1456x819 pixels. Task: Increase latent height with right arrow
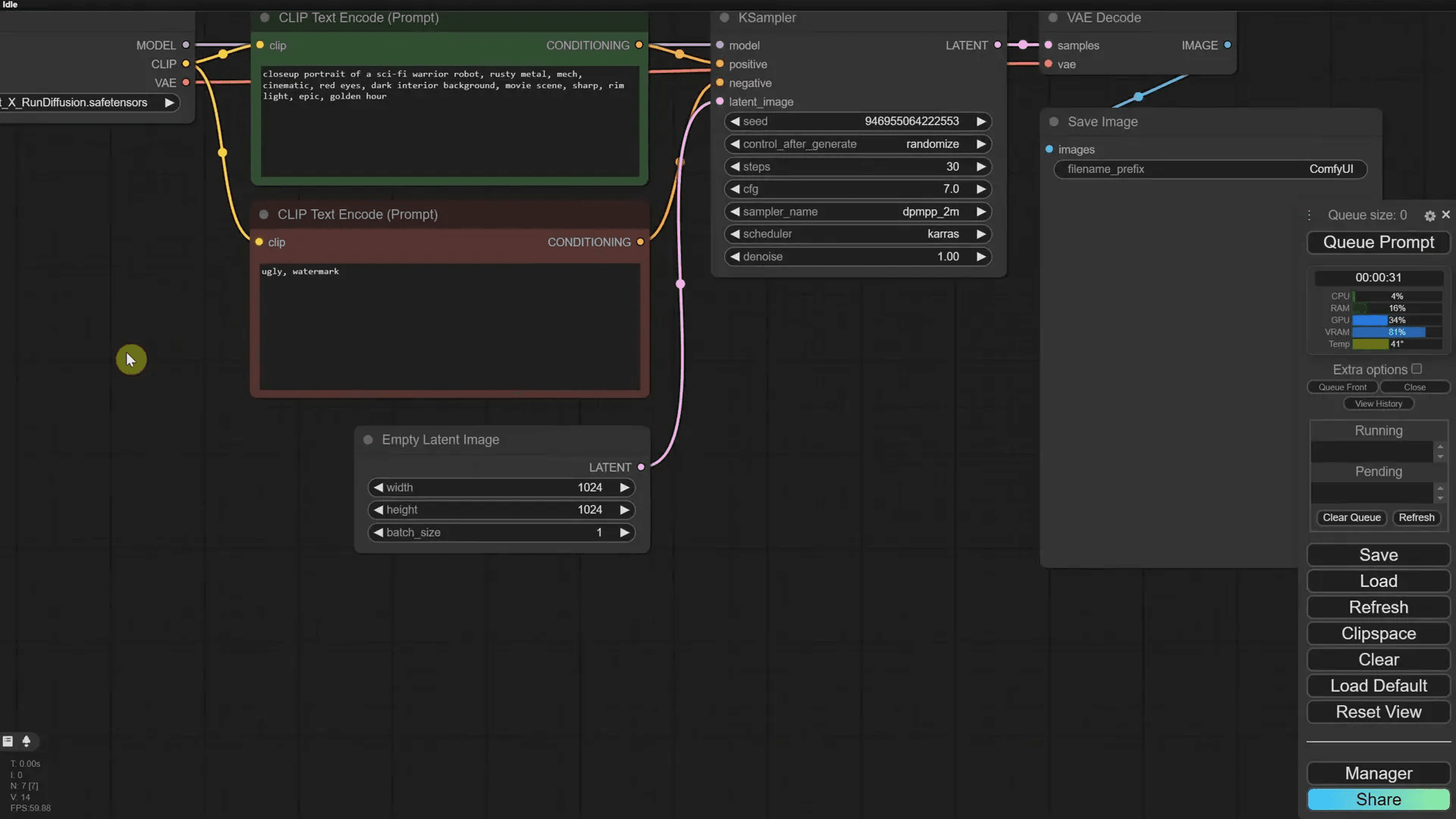pyautogui.click(x=624, y=510)
